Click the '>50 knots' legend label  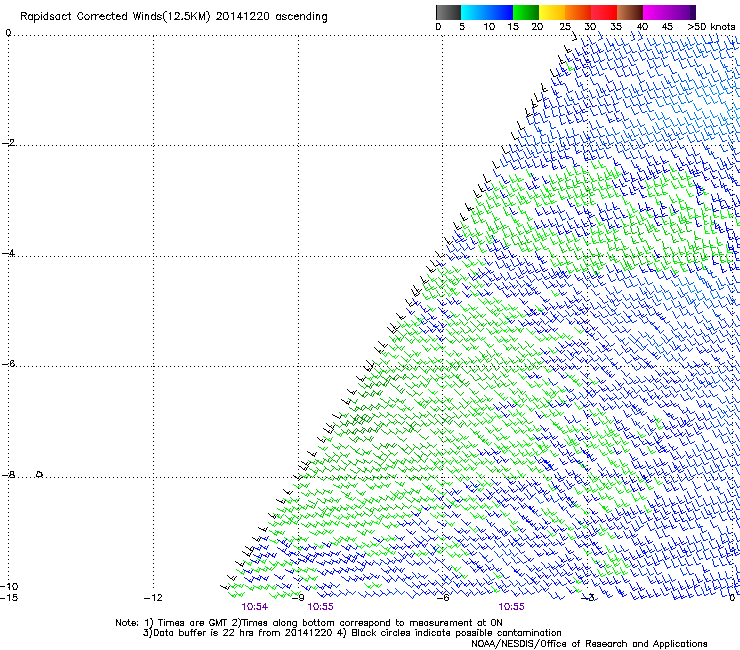click(711, 27)
